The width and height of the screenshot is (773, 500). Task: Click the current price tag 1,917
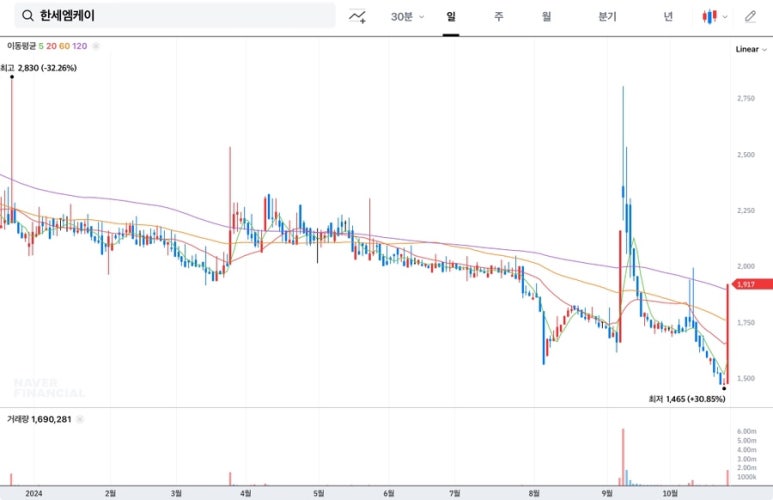coord(753,284)
